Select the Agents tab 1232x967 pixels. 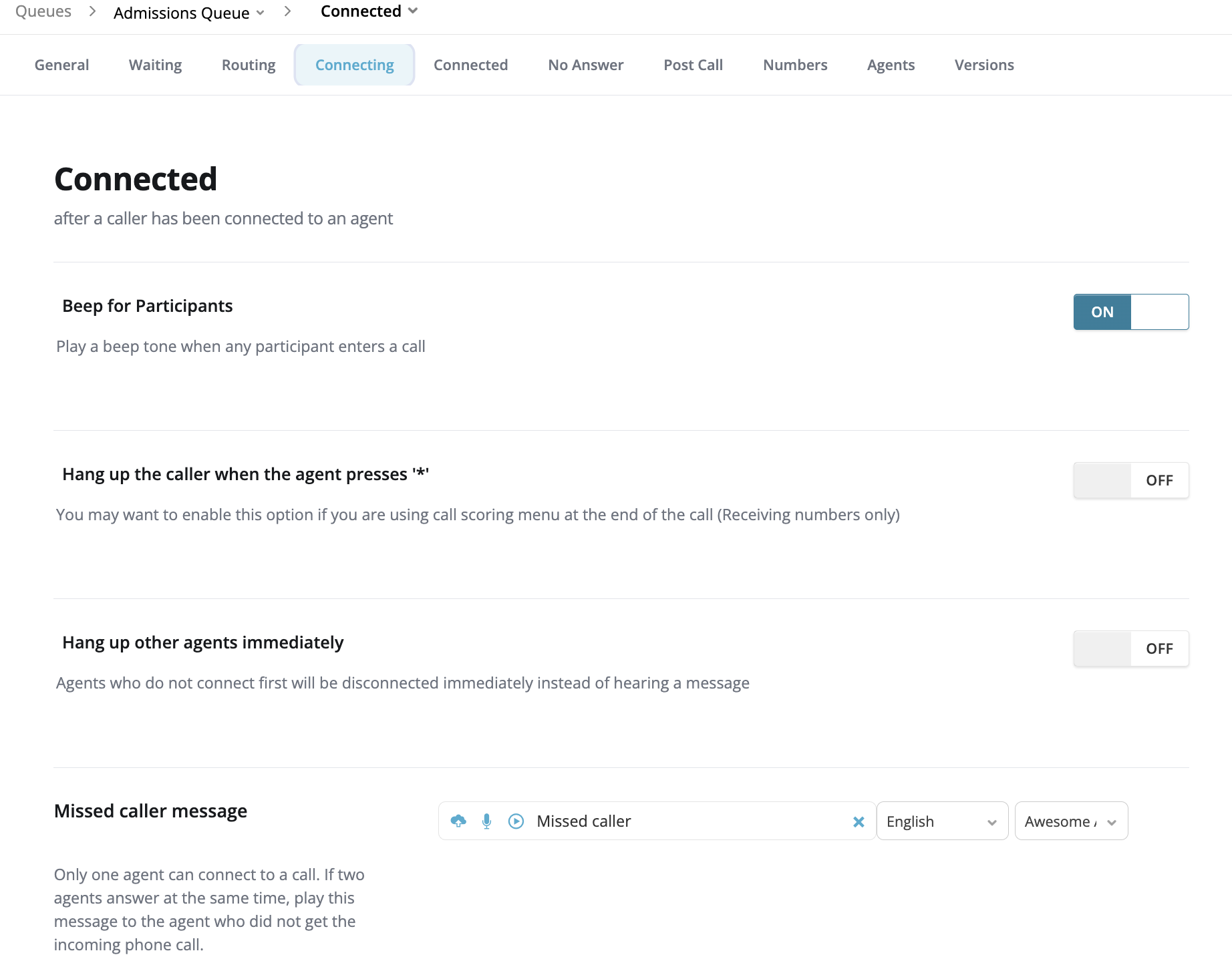[891, 65]
